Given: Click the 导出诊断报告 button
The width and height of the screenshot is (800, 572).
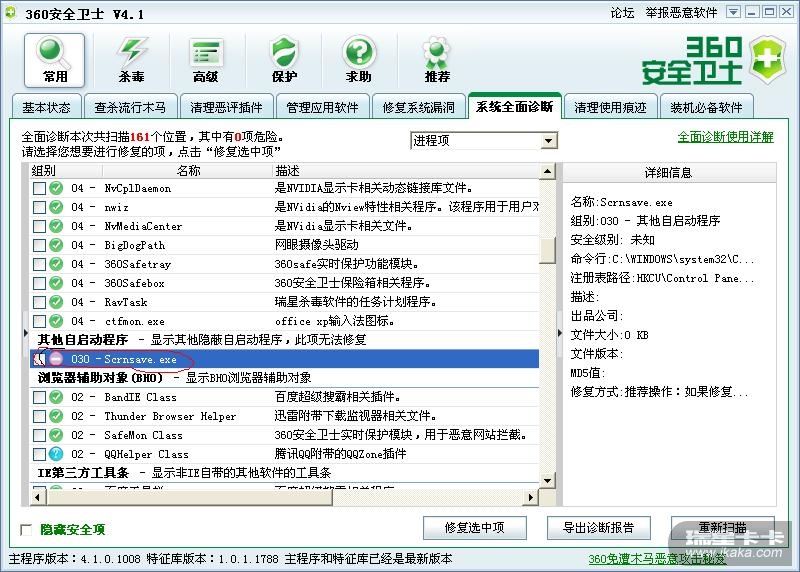Looking at the screenshot, I should click(598, 528).
